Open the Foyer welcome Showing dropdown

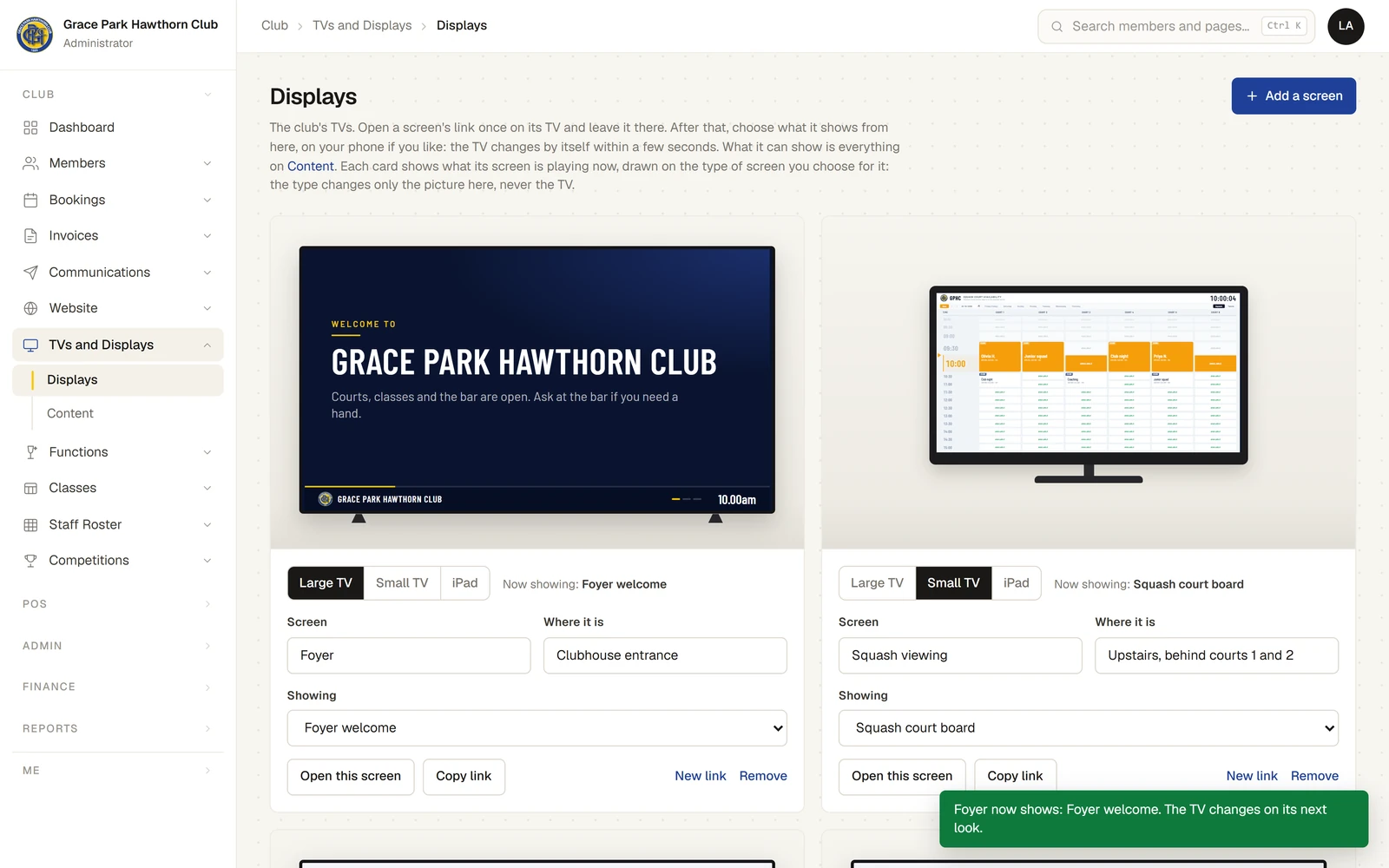(537, 728)
